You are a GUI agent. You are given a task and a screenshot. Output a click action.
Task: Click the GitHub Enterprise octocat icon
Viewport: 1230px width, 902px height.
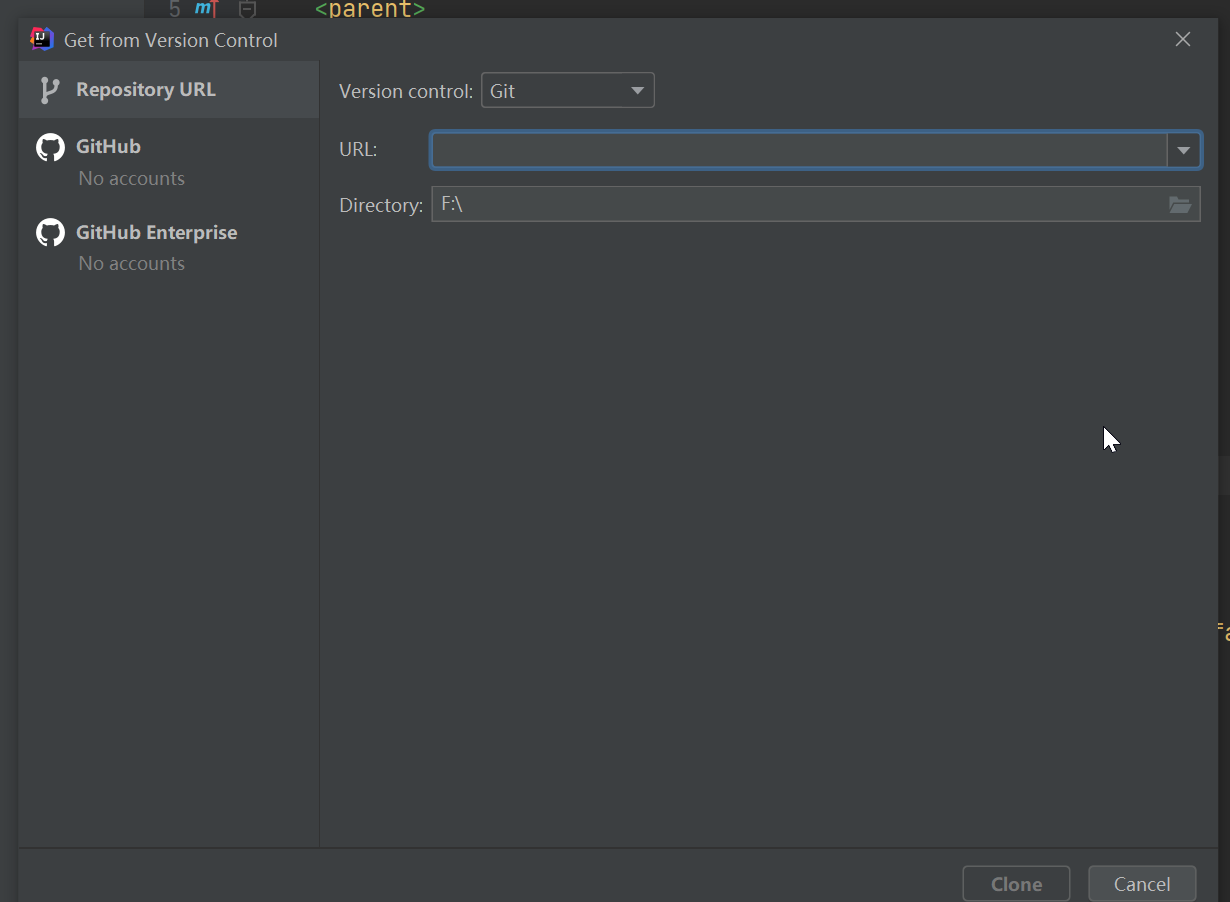50,233
